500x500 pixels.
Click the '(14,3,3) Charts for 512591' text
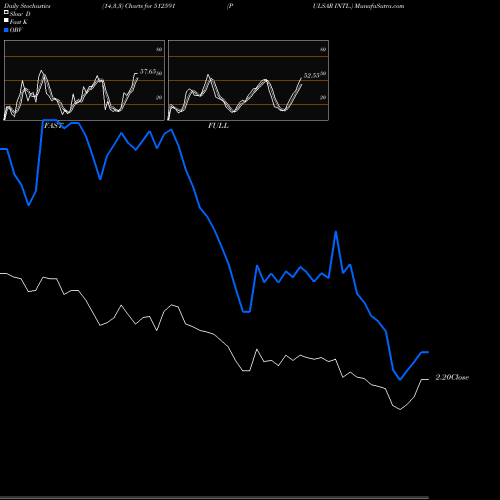point(139,6)
